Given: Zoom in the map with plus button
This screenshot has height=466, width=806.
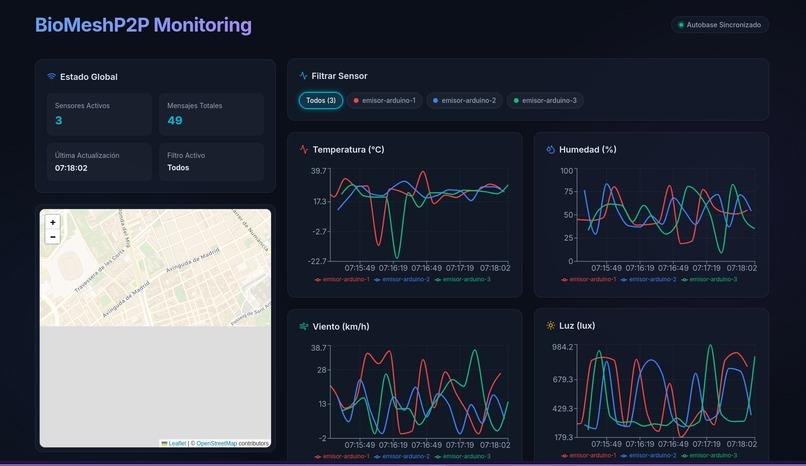Looking at the screenshot, I should pyautogui.click(x=52, y=222).
